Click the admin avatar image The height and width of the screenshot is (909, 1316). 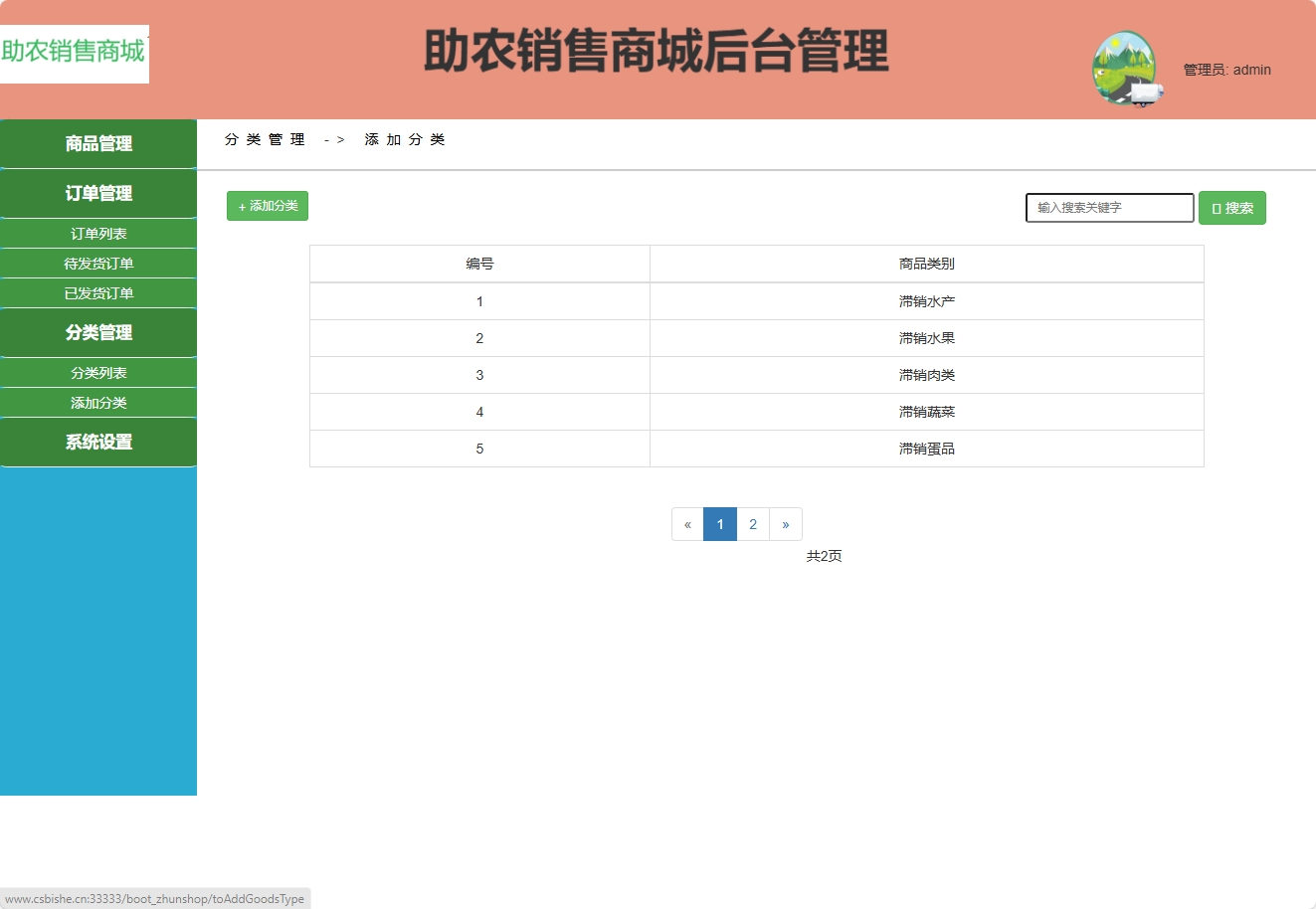[1128, 69]
